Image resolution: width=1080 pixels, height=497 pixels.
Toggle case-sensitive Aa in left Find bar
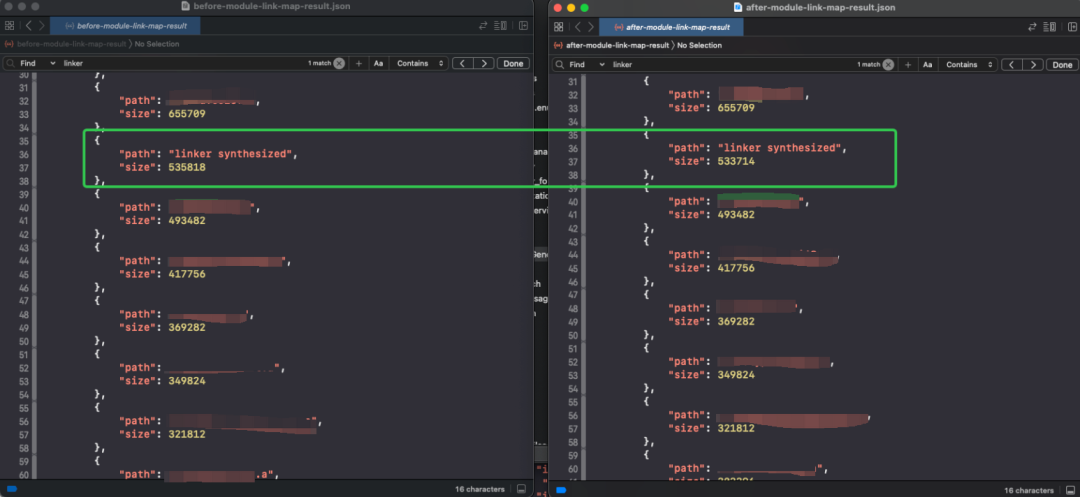[x=378, y=63]
